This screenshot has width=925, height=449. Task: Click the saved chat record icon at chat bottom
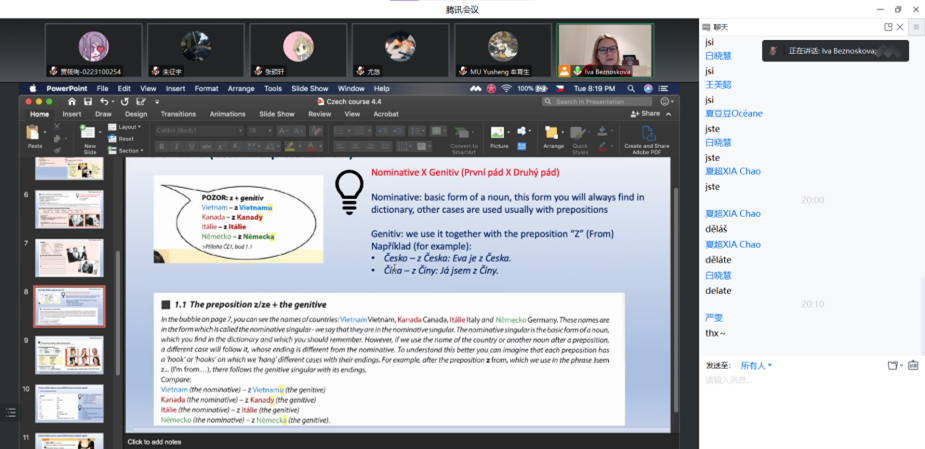pos(913,366)
